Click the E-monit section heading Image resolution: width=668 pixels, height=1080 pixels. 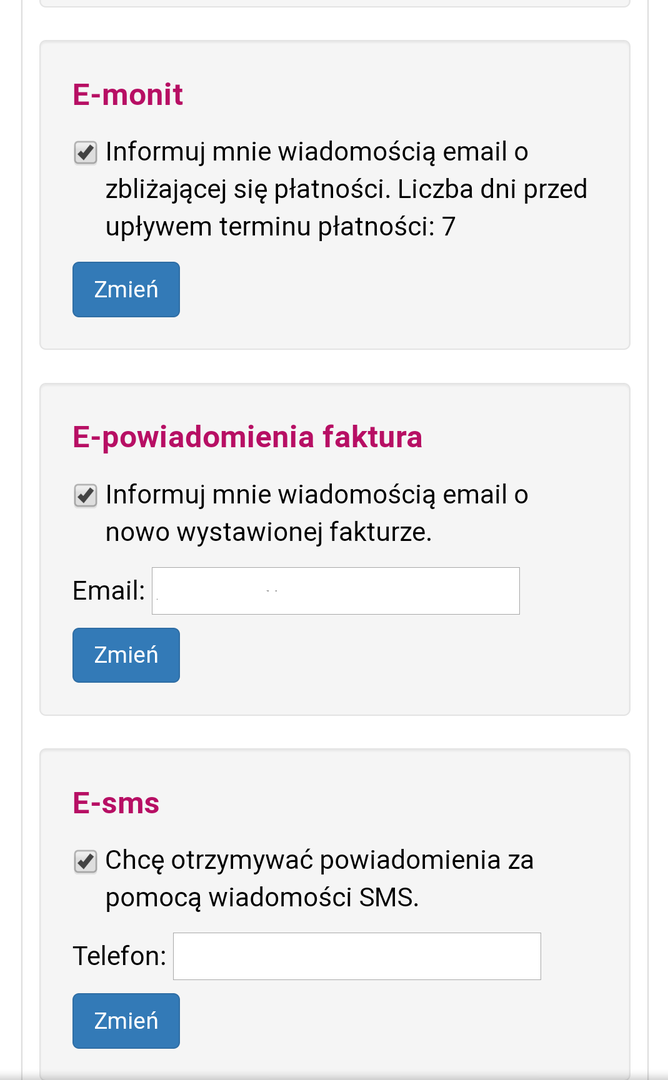128,95
